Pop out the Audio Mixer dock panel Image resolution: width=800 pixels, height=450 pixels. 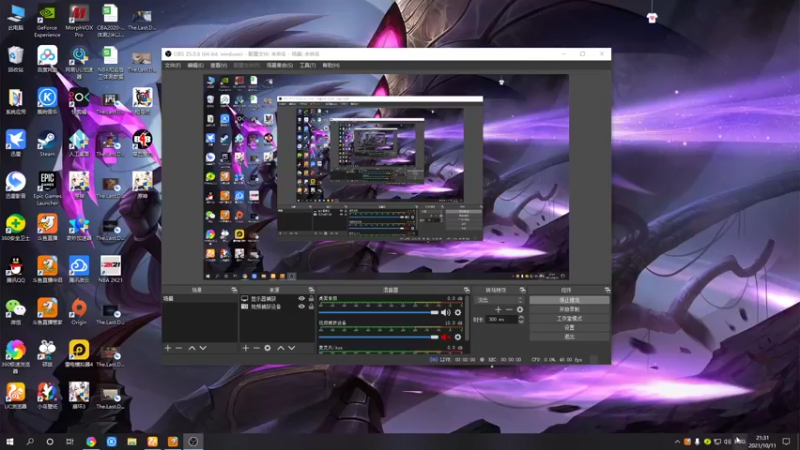(x=466, y=290)
